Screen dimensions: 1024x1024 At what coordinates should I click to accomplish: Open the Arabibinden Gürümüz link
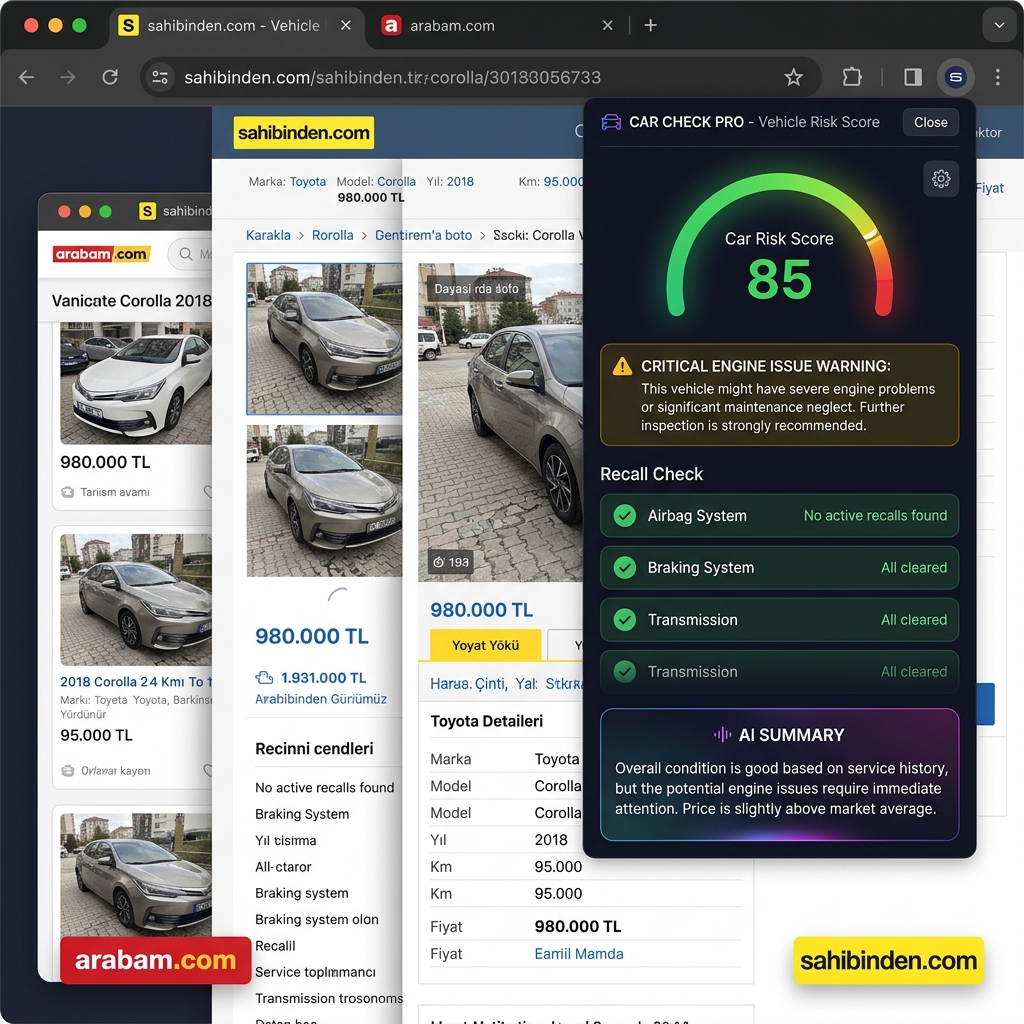[321, 699]
